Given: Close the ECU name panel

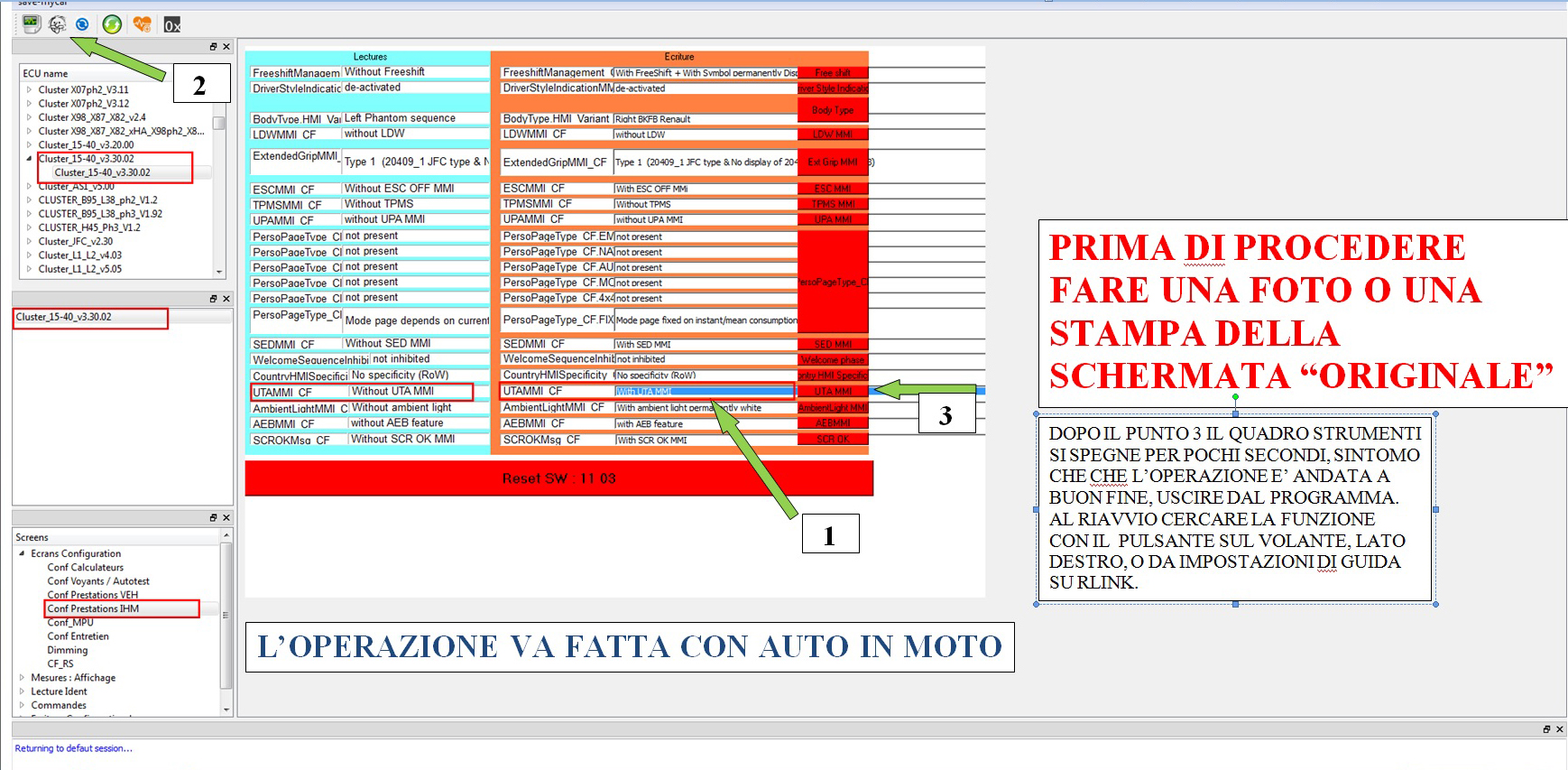Looking at the screenshot, I should coord(226,47).
